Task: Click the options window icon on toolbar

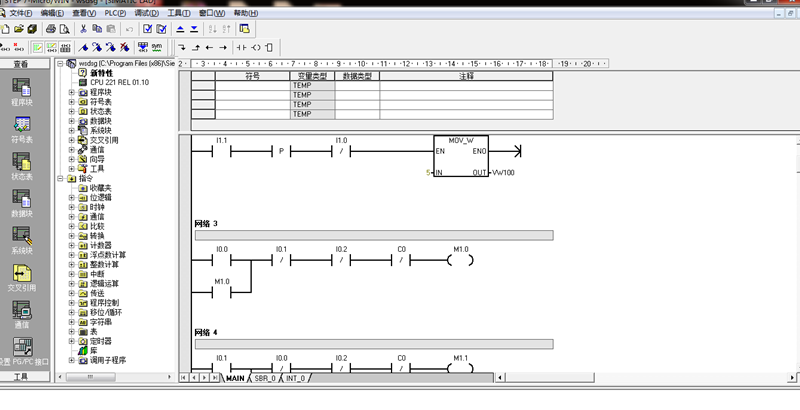Action: 244,29
